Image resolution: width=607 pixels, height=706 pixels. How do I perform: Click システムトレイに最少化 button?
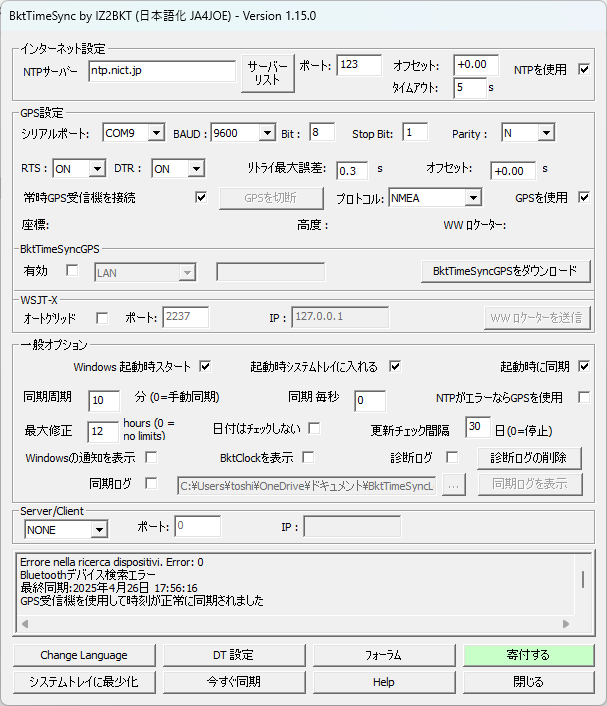[x=84, y=682]
